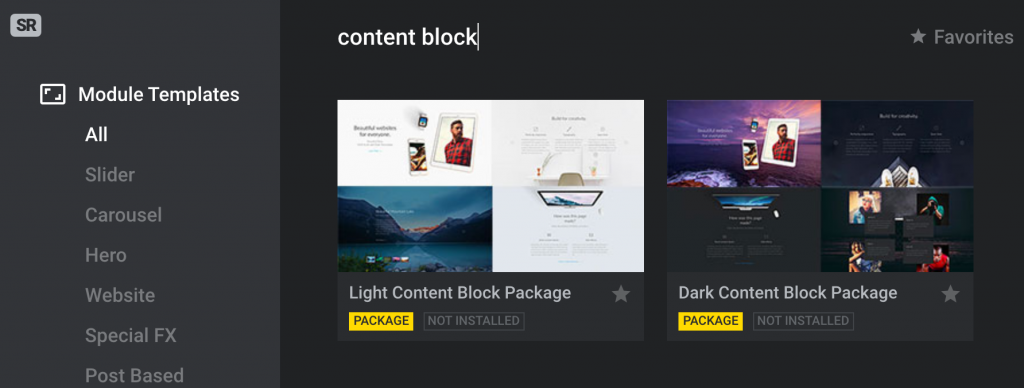Open the Dark Content Block Package thumbnail
Viewport: 1024px width, 388px height.
[x=820, y=186]
